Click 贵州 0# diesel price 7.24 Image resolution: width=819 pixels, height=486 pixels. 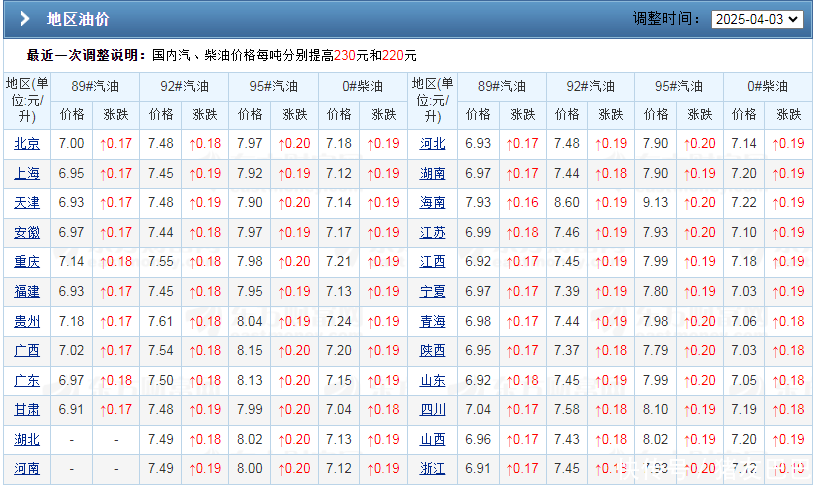[339, 321]
